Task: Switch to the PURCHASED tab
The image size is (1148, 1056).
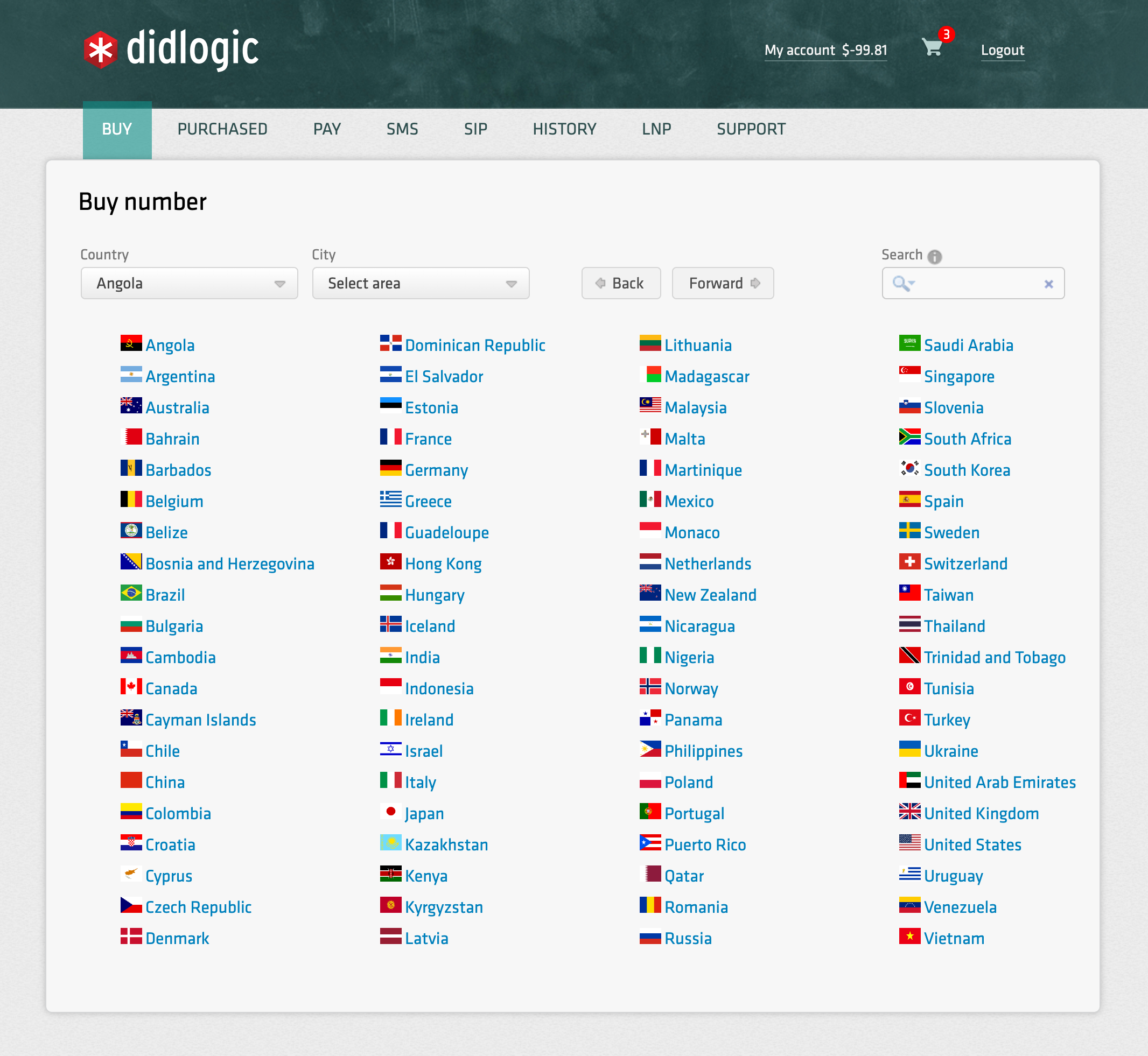Action: pyautogui.click(x=222, y=130)
